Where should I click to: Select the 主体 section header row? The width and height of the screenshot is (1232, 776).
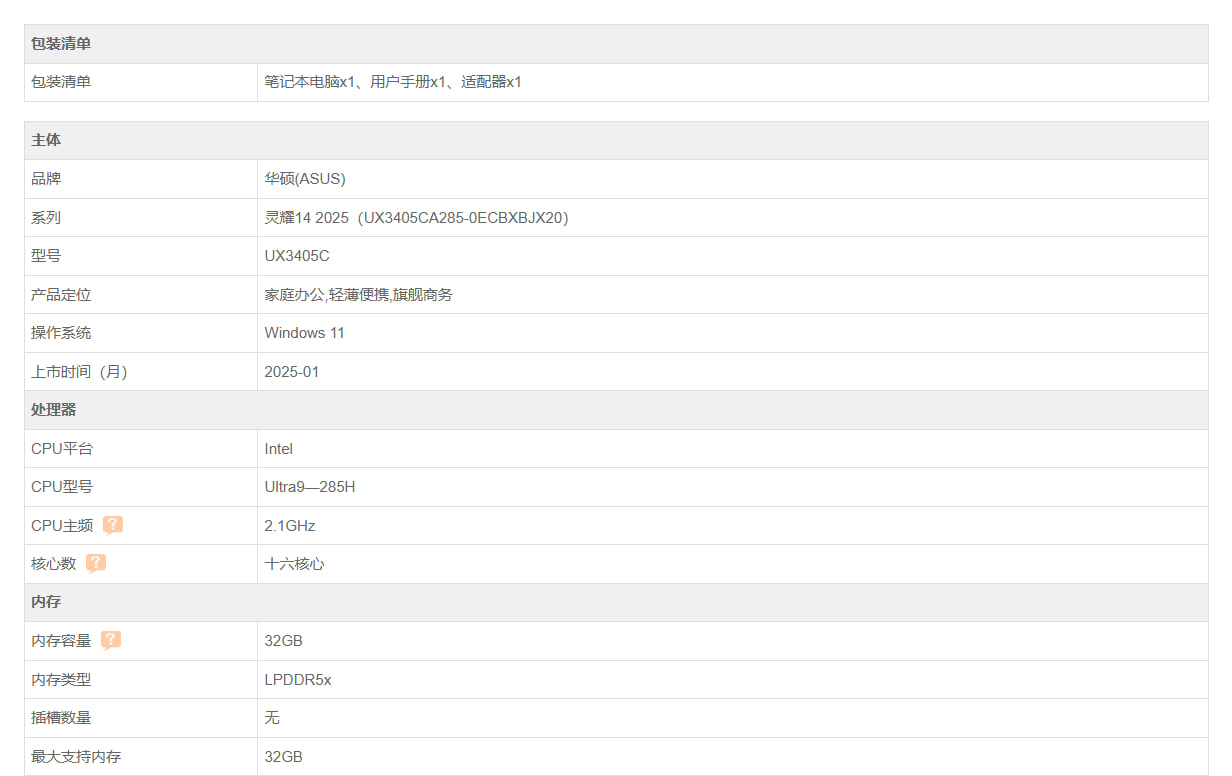point(46,140)
